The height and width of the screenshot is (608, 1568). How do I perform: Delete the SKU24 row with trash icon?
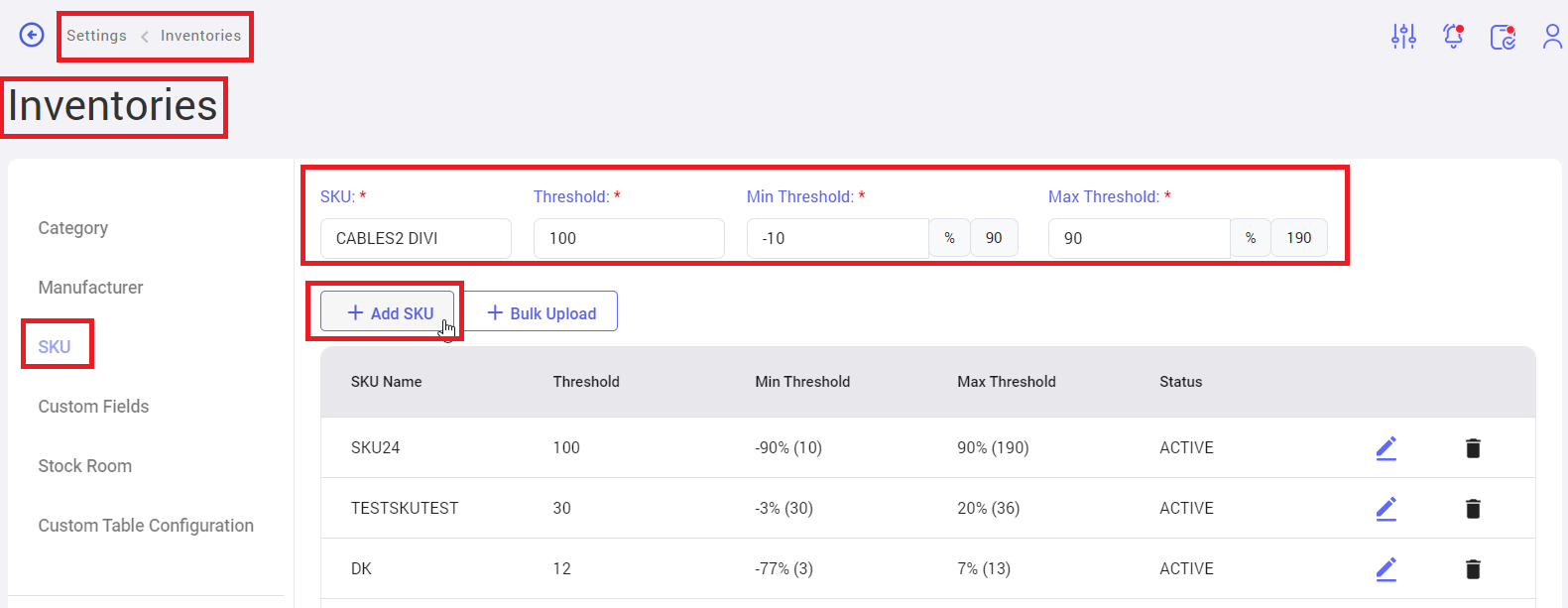pyautogui.click(x=1473, y=448)
